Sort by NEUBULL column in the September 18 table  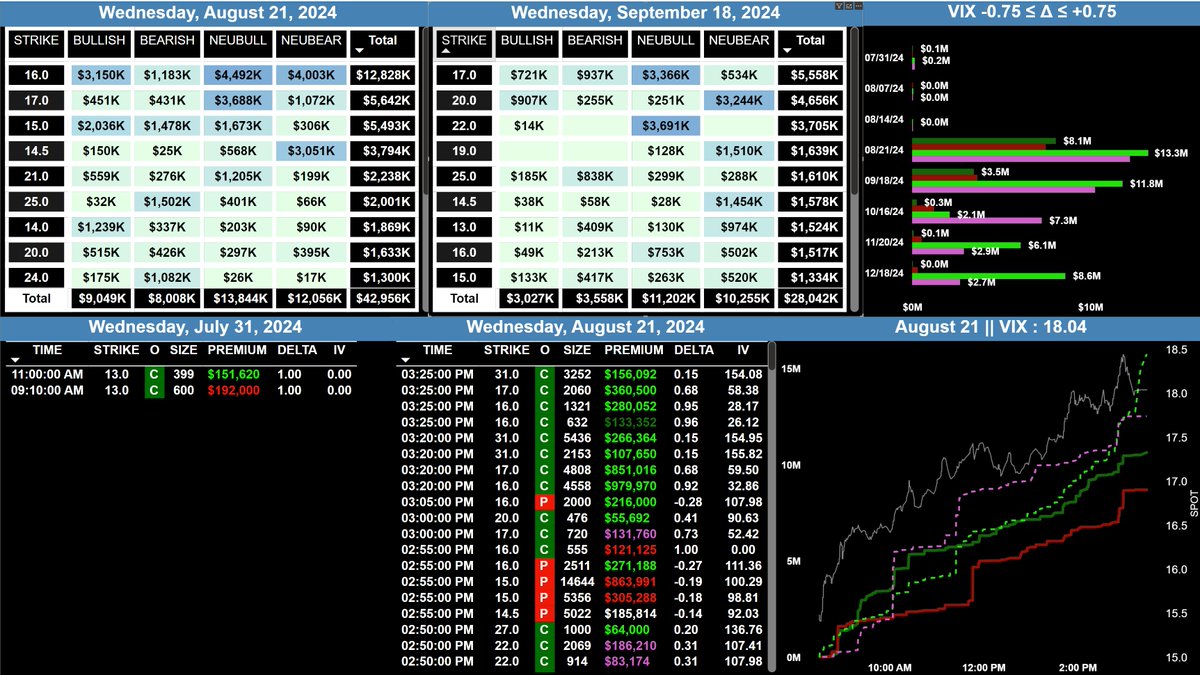point(666,41)
